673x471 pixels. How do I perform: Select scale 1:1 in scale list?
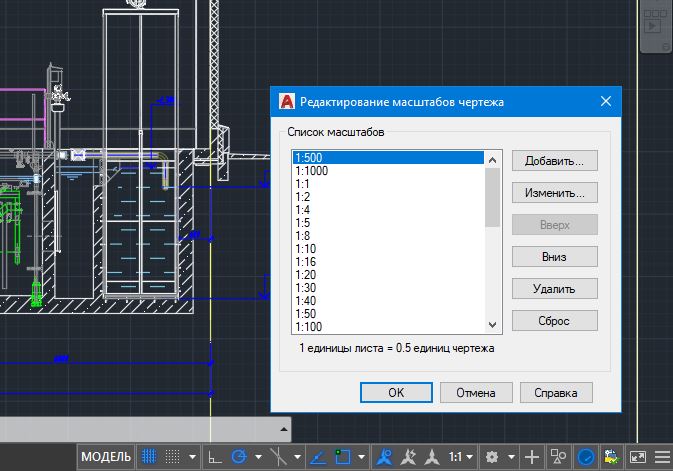tap(388, 184)
